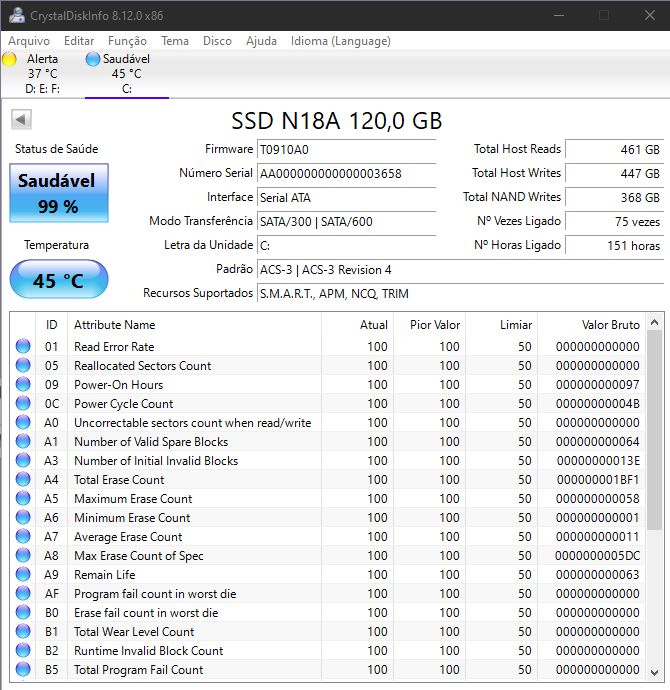This screenshot has height=690, width=670.
Task: Click the yellow Alerta disk status icon
Action: [9, 59]
